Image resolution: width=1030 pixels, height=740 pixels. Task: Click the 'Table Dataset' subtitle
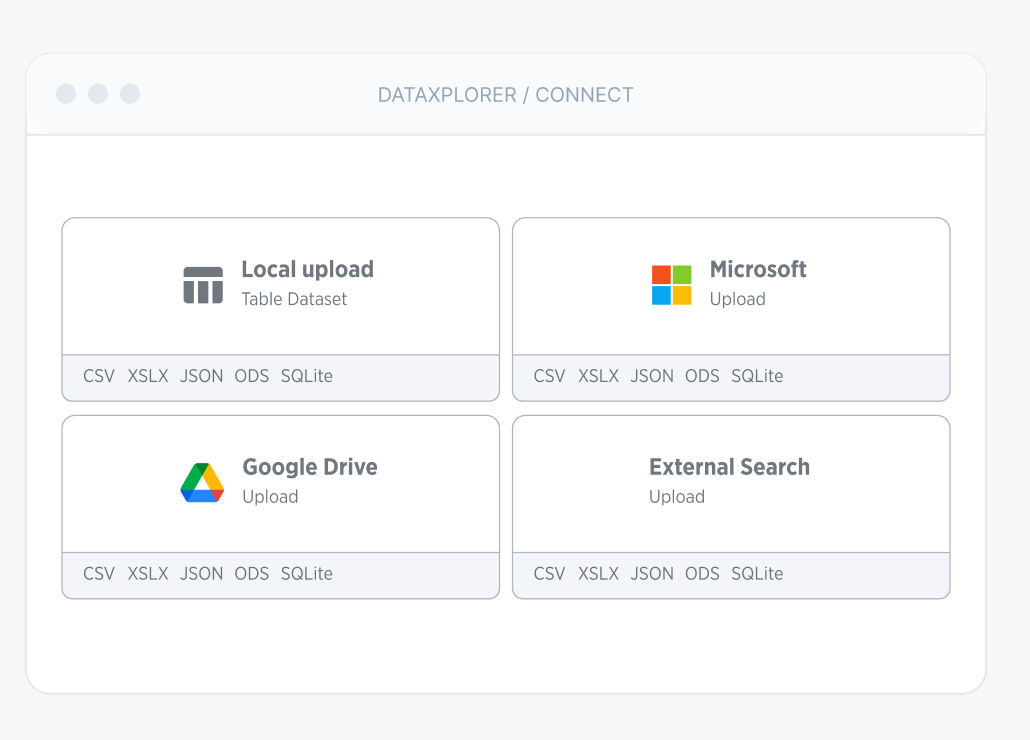point(294,299)
